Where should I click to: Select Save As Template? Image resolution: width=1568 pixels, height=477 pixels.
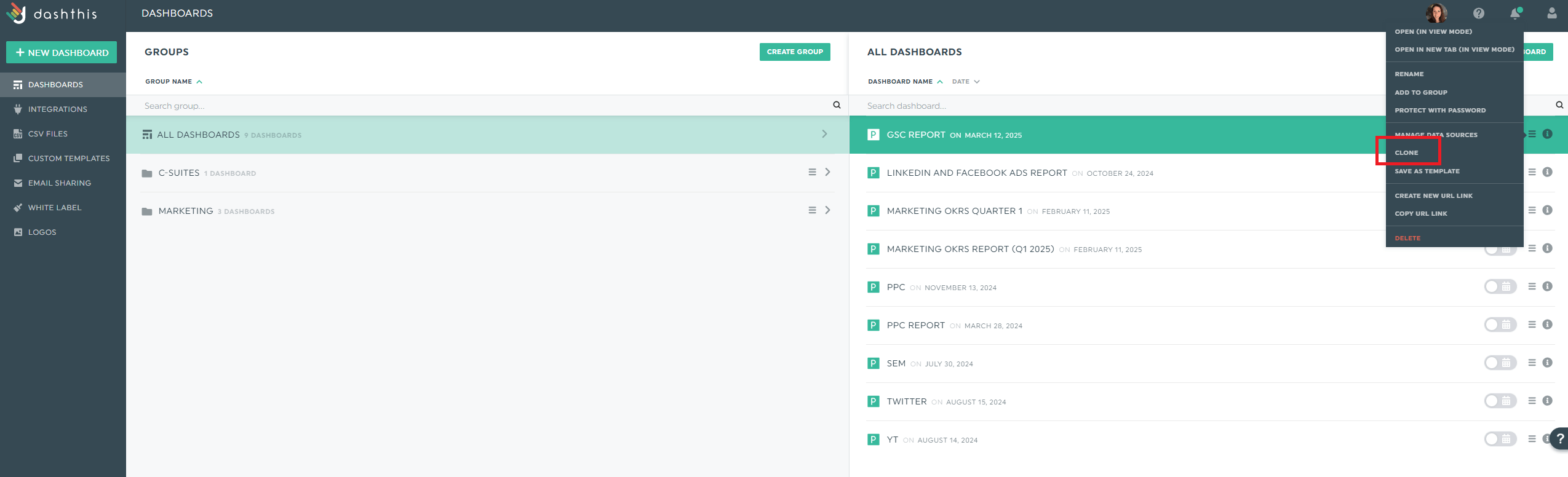[1427, 171]
